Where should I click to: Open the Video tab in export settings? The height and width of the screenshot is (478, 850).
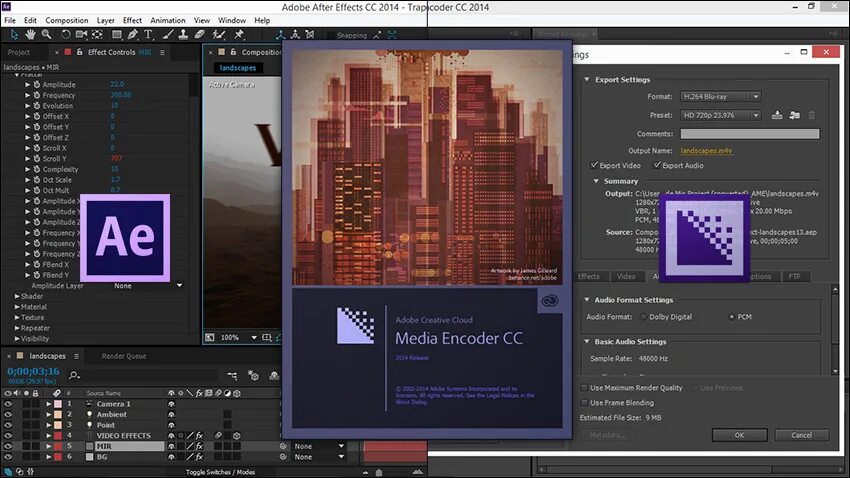coord(626,276)
